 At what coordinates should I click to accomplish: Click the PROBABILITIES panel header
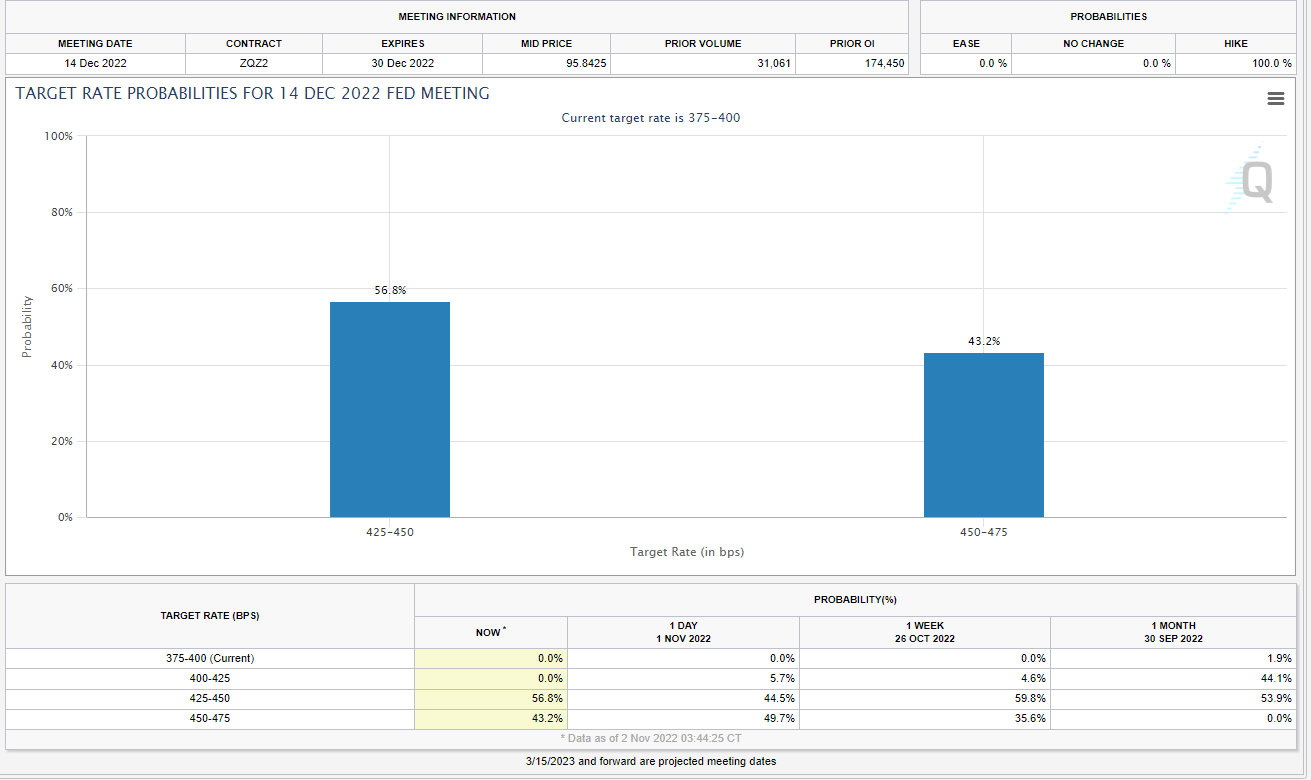pos(1110,17)
